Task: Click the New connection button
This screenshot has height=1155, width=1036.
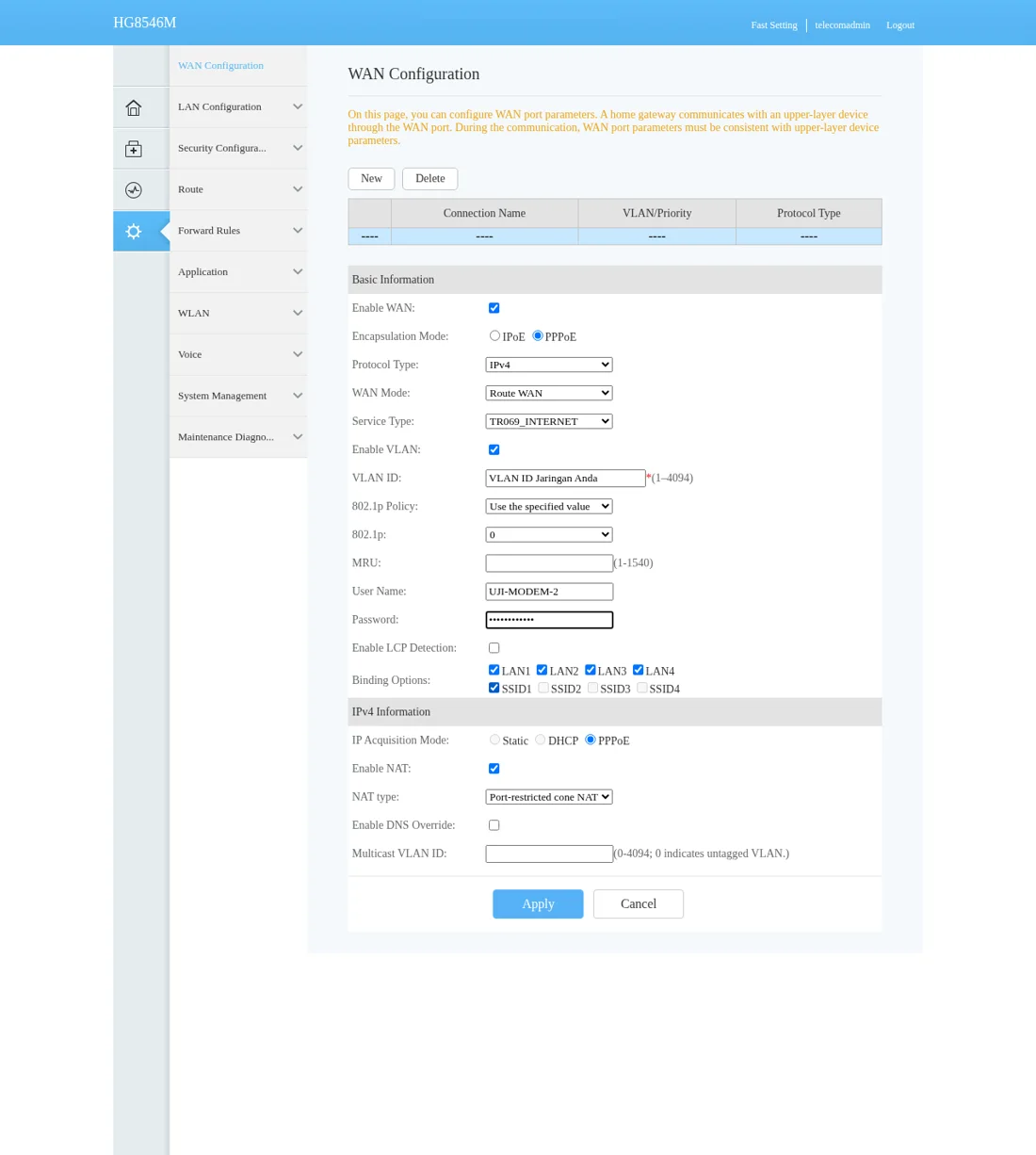Action: click(x=371, y=179)
